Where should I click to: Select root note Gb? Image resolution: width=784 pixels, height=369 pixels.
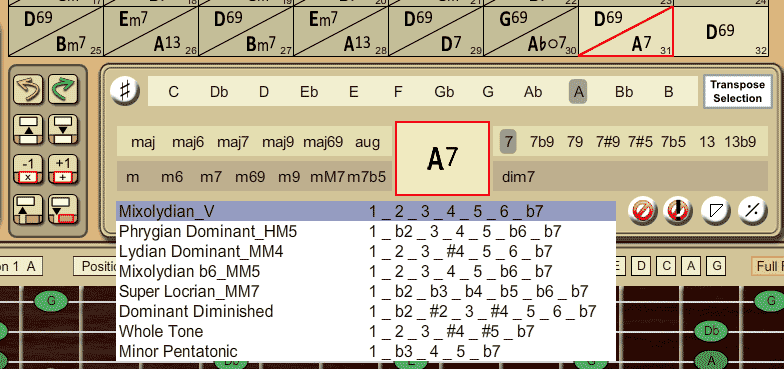(444, 92)
